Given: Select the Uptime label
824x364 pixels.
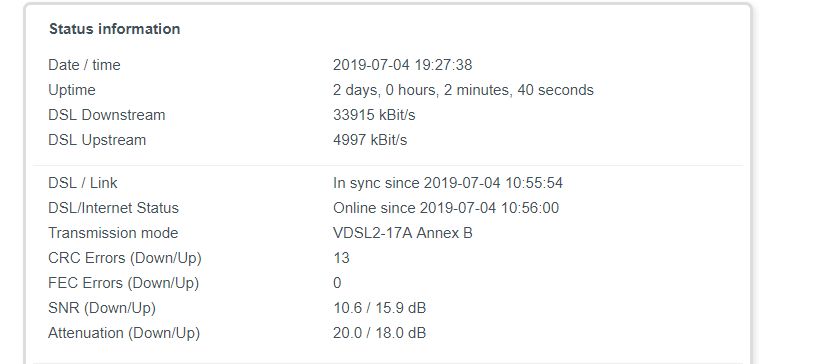Looking at the screenshot, I should click(72, 90).
